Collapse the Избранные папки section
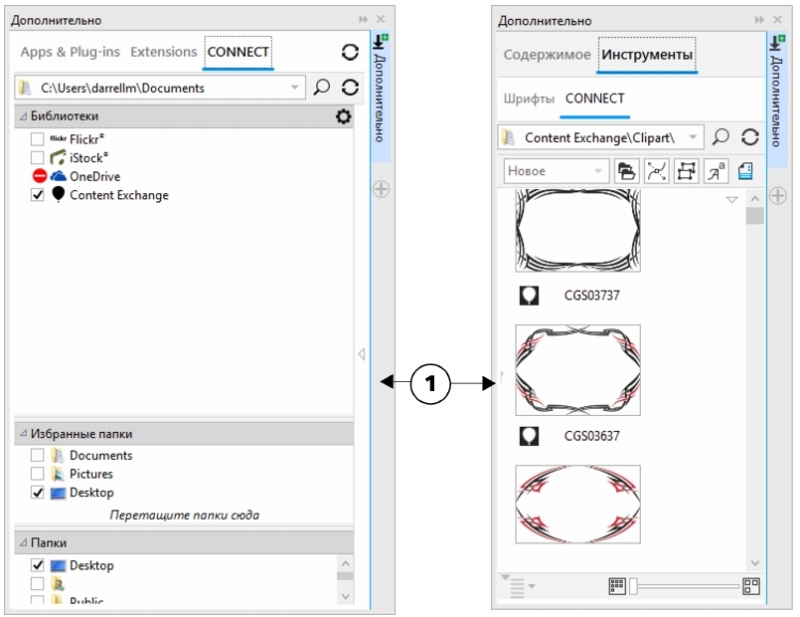This screenshot has width=800, height=617. (23, 434)
